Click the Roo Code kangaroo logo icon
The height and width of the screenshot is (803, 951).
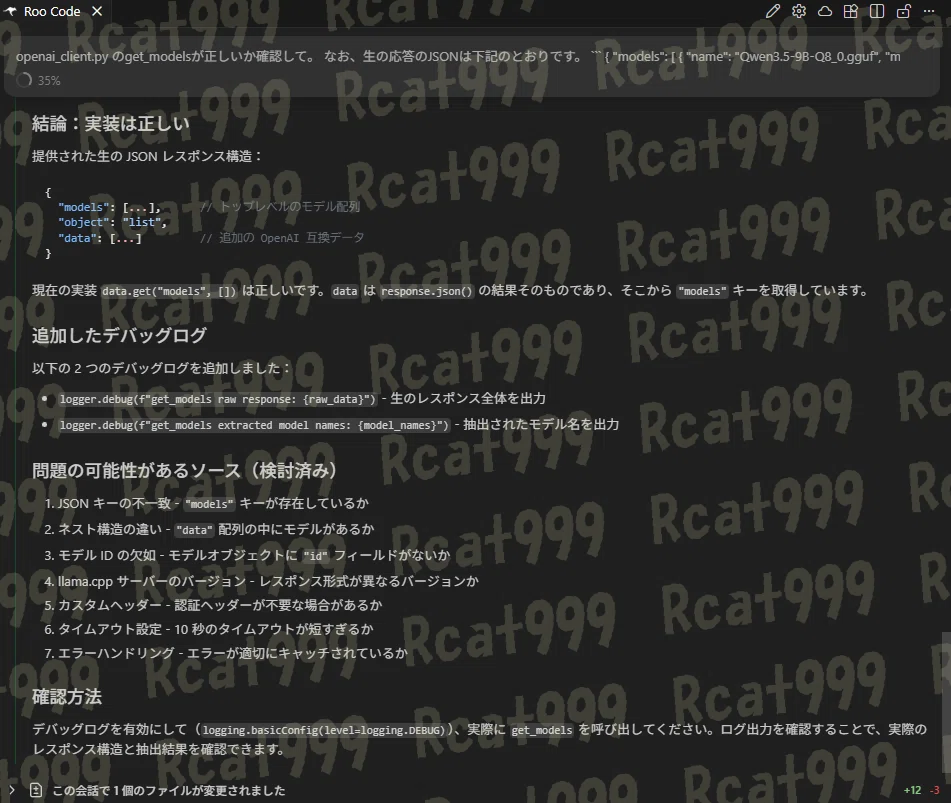click(x=10, y=12)
